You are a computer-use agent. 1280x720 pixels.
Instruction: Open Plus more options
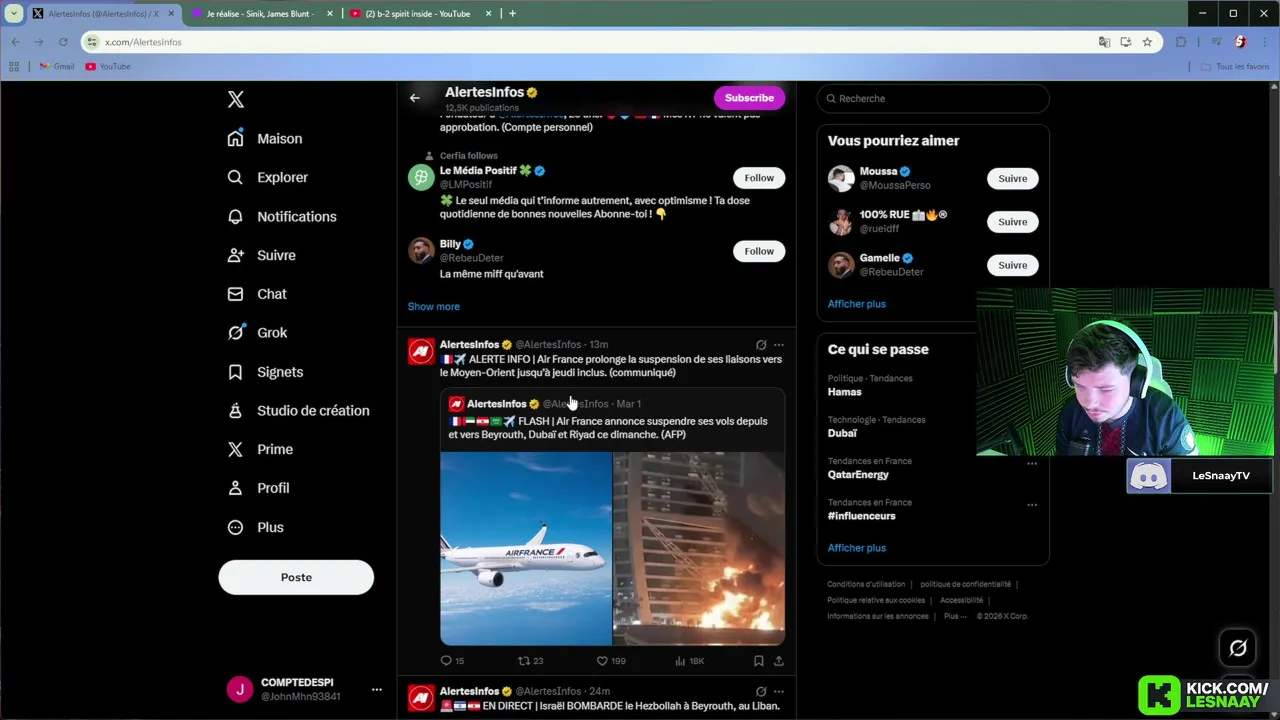255,527
